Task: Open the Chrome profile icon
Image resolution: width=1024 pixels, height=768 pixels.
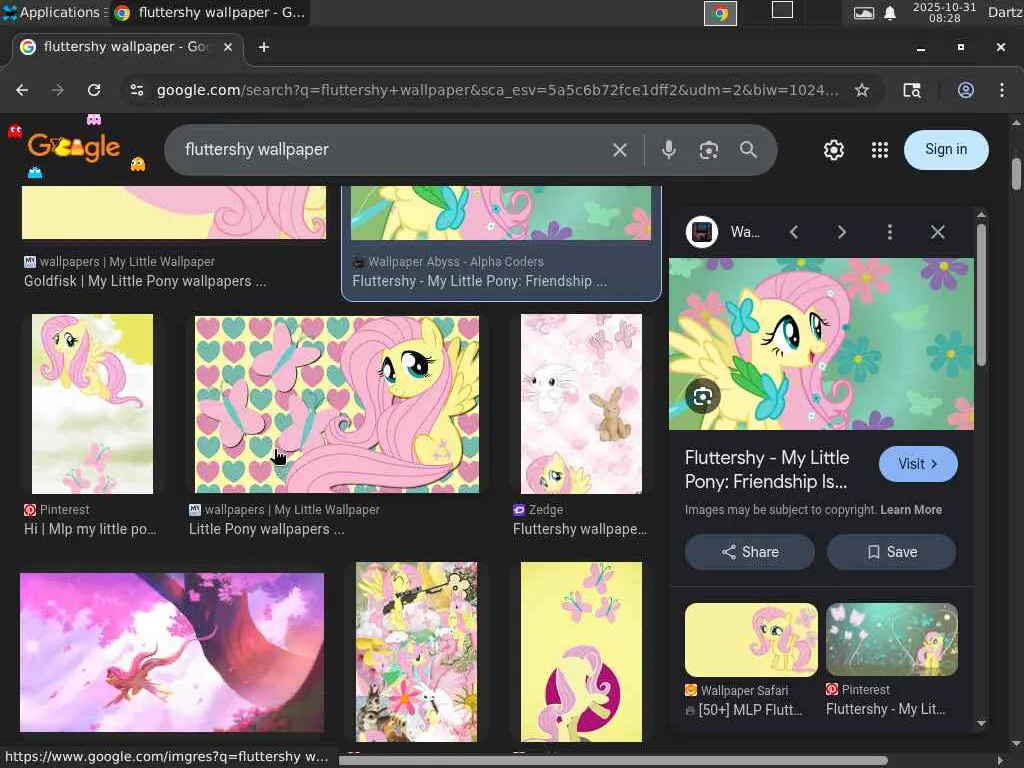Action: (x=966, y=90)
